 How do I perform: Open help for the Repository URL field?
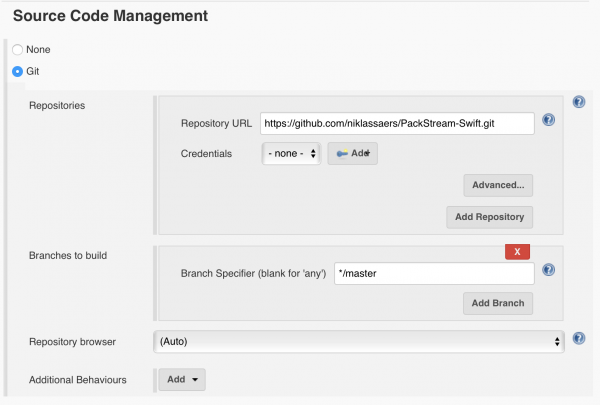click(x=548, y=122)
